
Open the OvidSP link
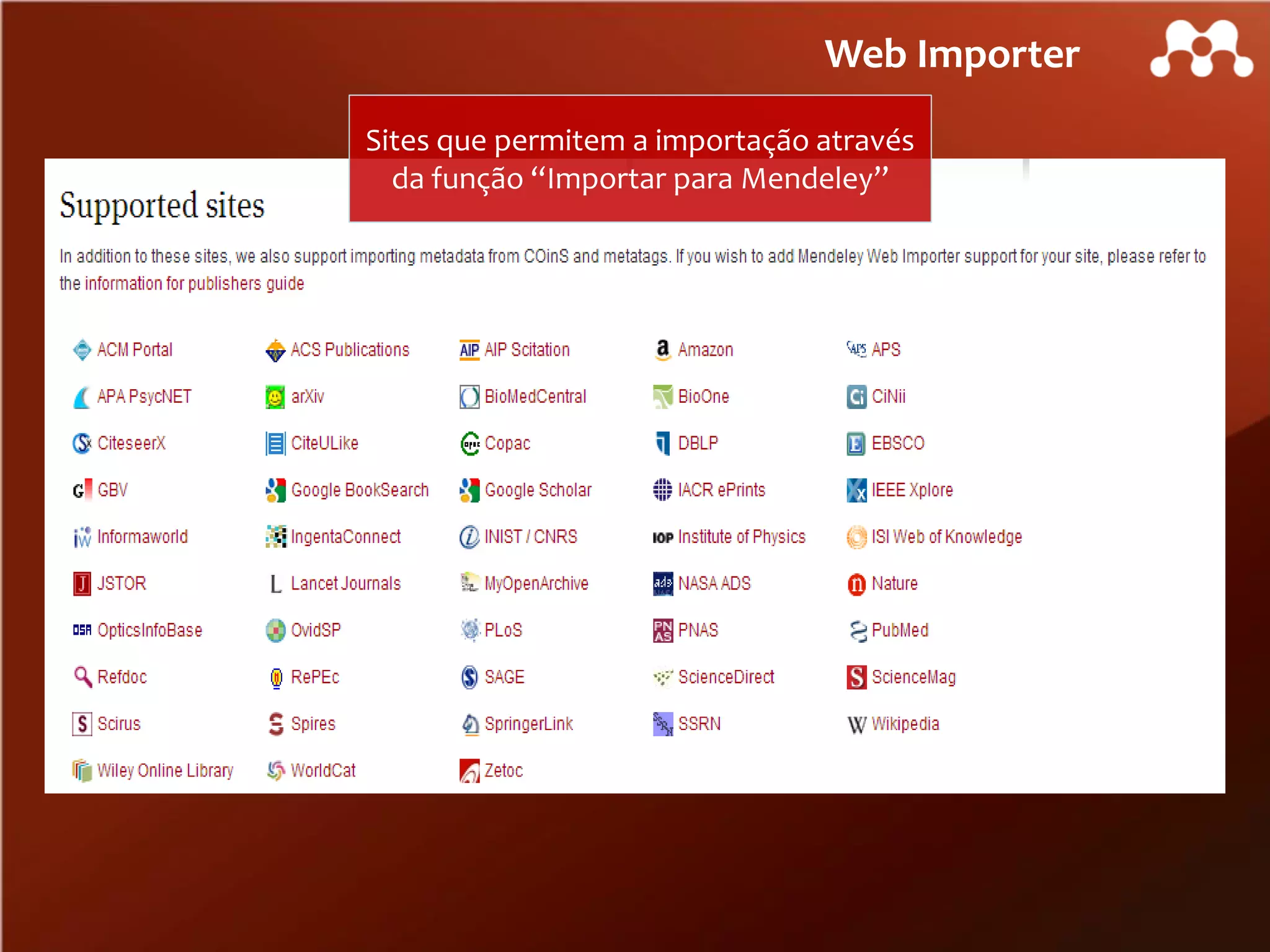click(316, 630)
